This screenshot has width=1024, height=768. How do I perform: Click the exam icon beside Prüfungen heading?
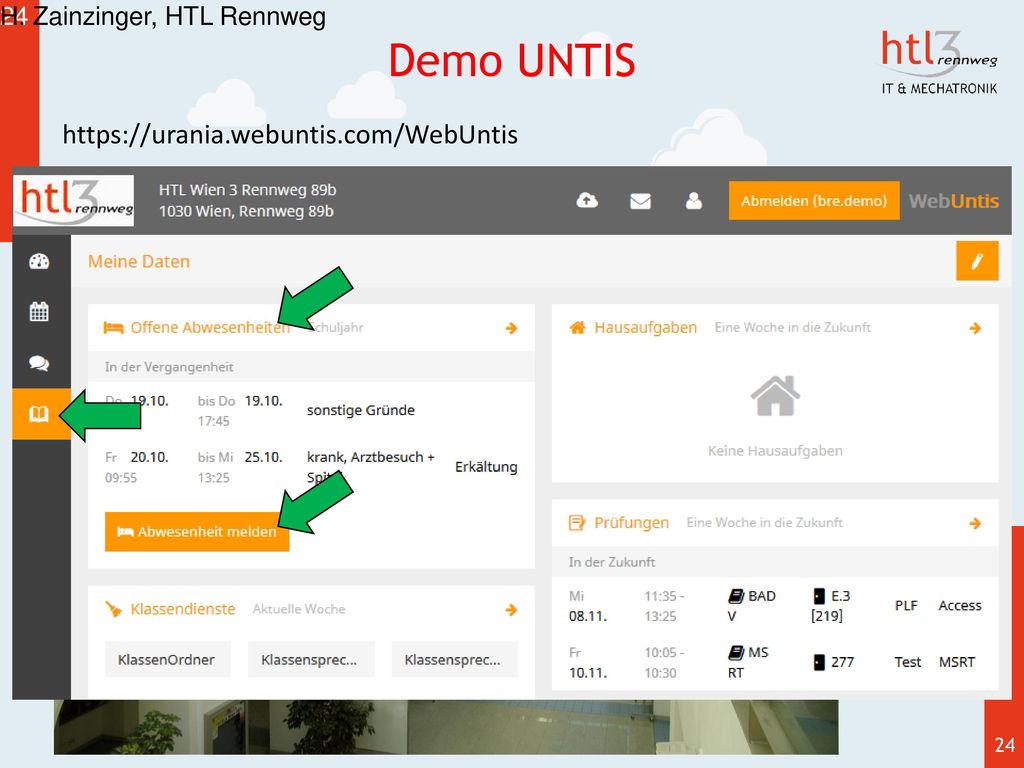577,522
